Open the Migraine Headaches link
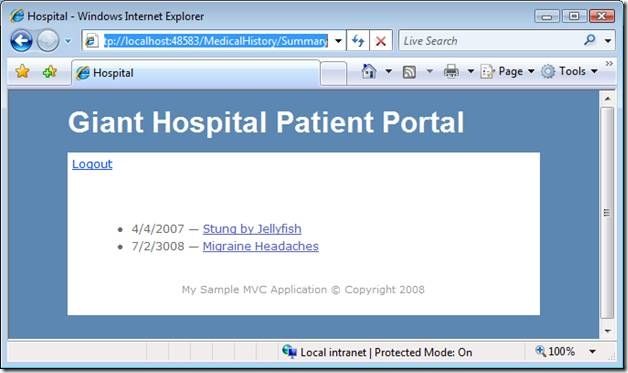Image resolution: width=628 pixels, height=373 pixels. pos(261,246)
